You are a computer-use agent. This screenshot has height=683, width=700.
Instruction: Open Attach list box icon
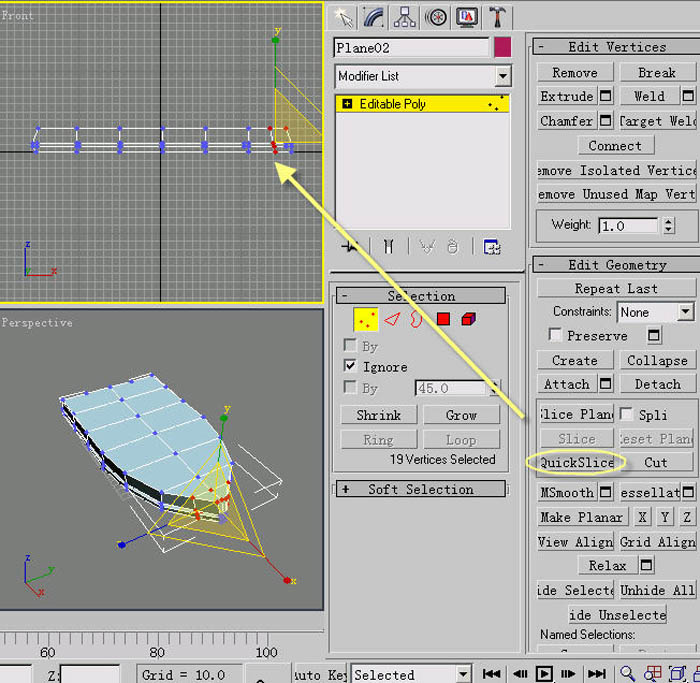tap(606, 384)
